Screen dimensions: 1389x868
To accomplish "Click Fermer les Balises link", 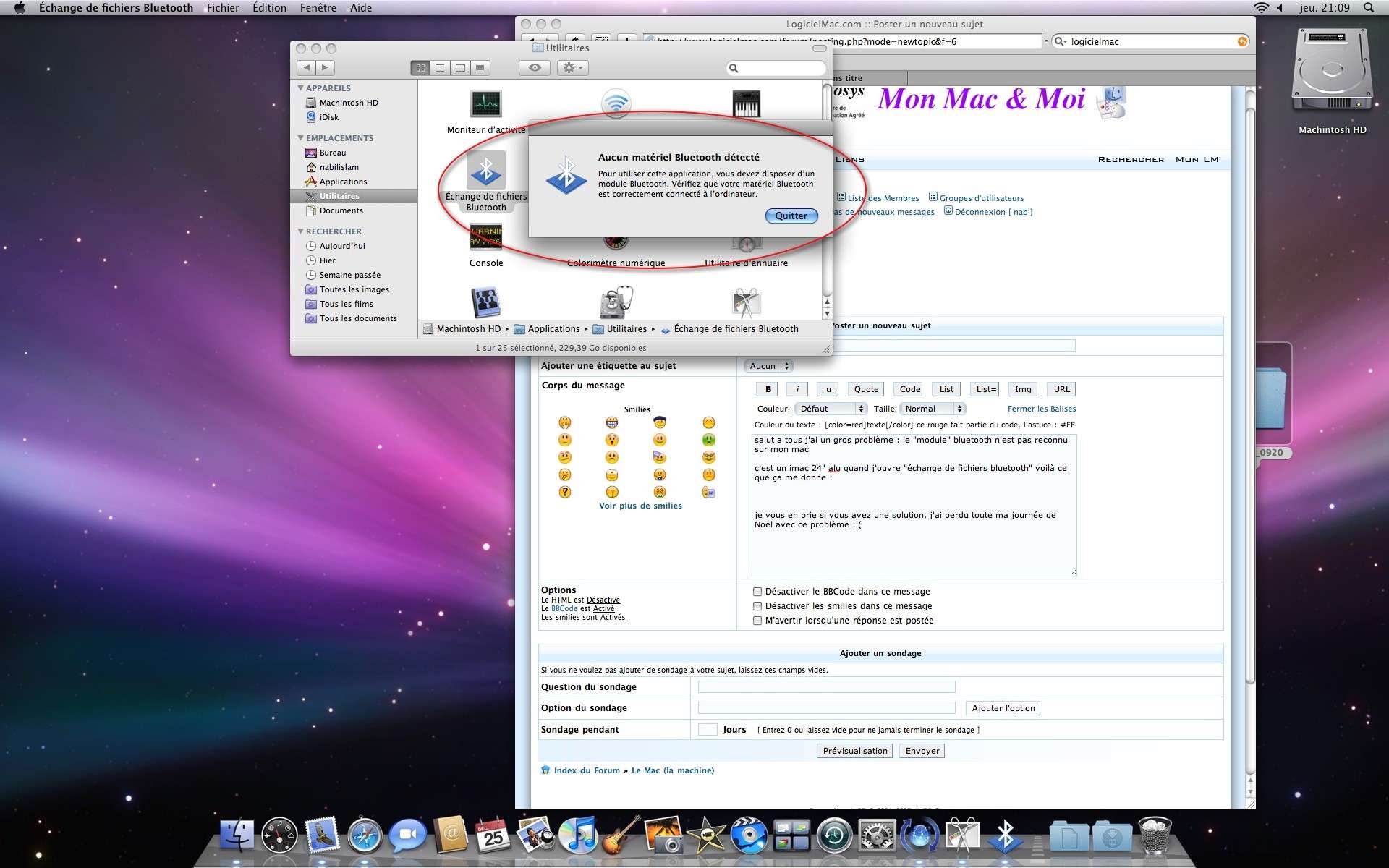I will pos(1042,409).
